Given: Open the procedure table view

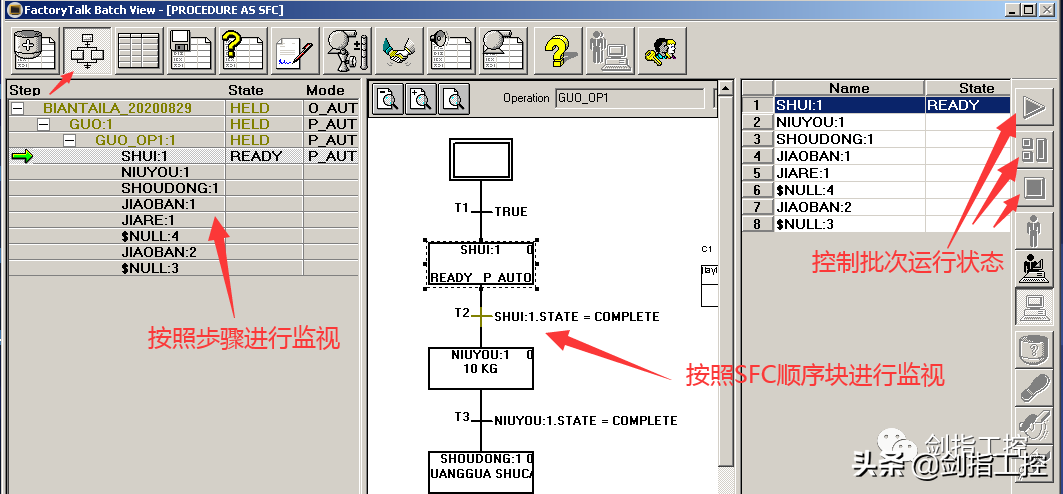Looking at the screenshot, I should pyautogui.click(x=138, y=48).
